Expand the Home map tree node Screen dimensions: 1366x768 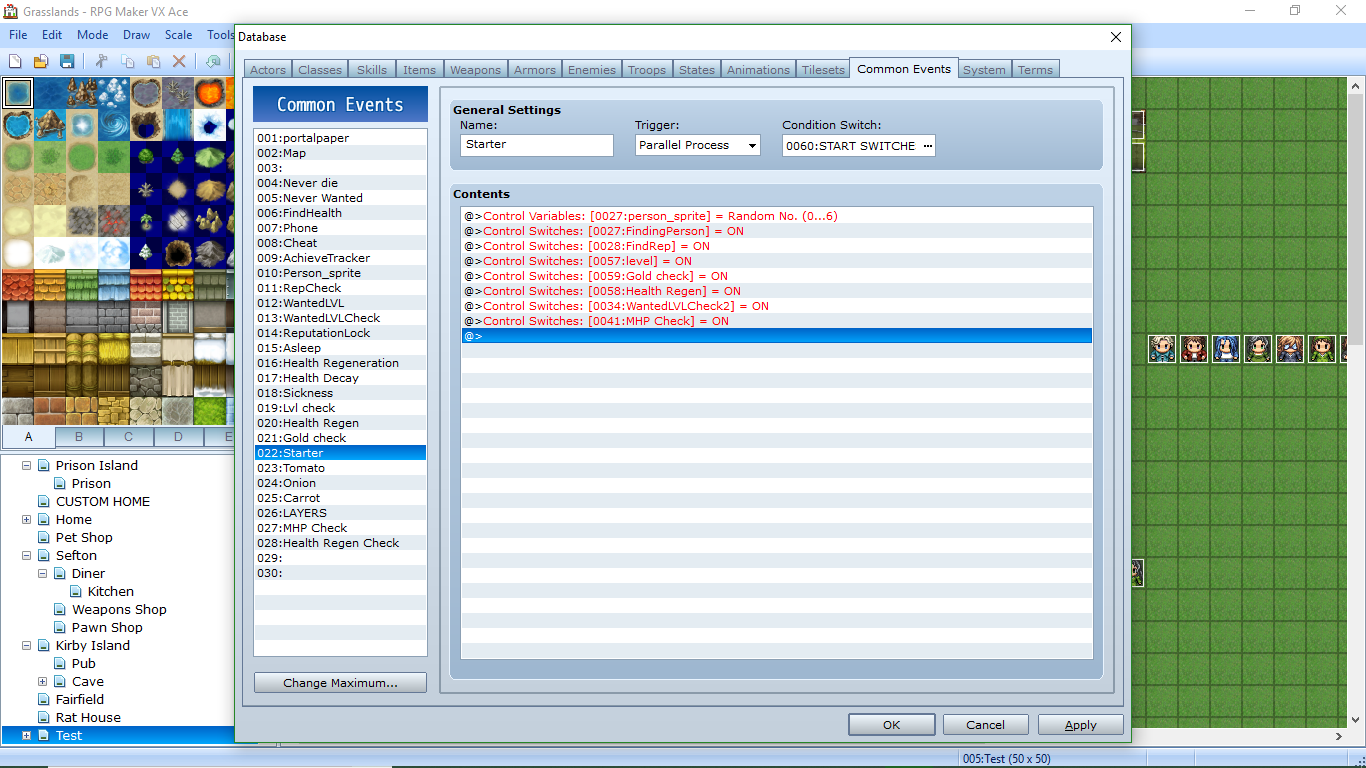coord(27,520)
